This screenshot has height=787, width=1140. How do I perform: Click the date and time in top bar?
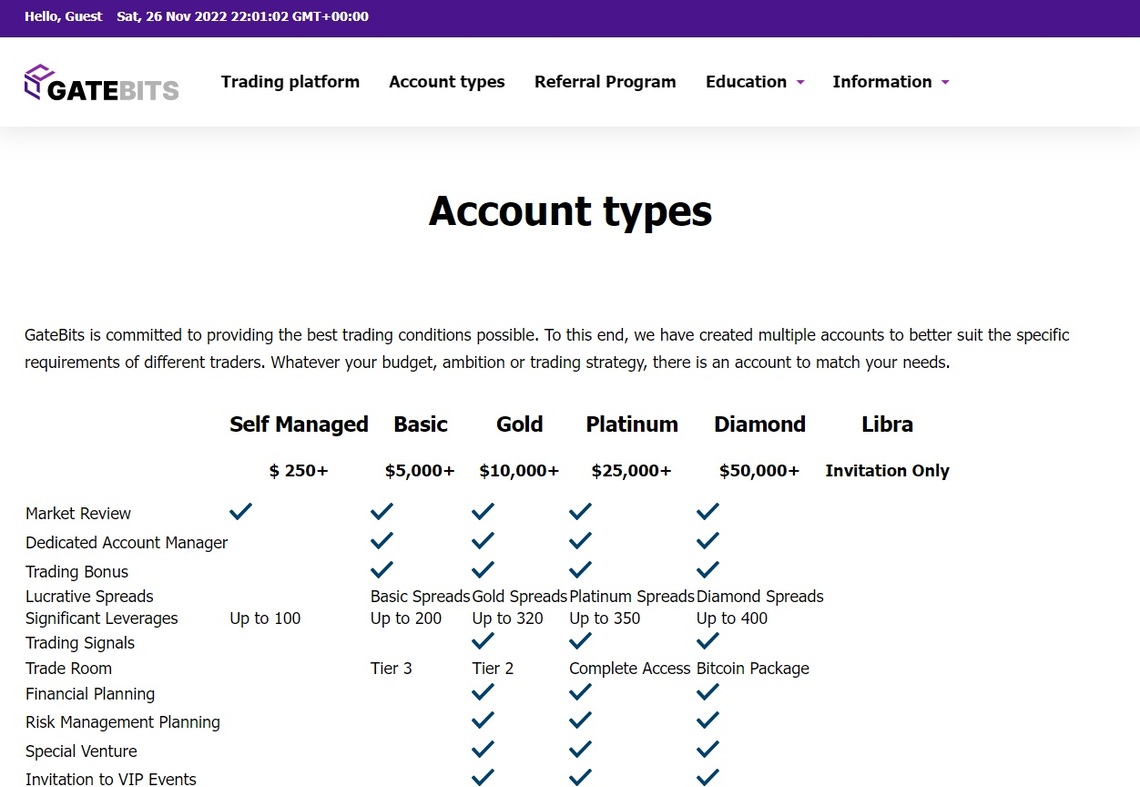(243, 16)
